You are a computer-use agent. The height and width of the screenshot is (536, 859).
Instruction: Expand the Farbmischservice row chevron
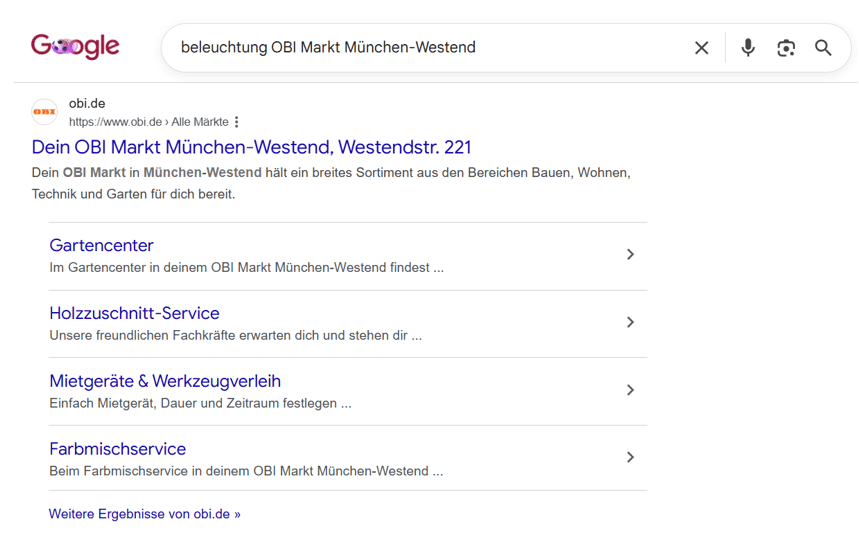[630, 457]
